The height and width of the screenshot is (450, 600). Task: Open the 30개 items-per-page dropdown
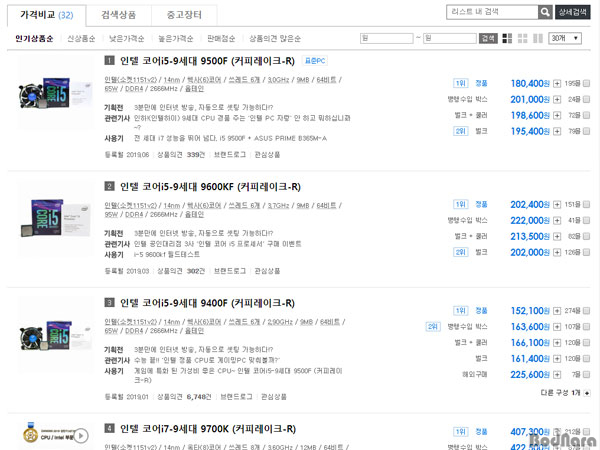click(565, 38)
